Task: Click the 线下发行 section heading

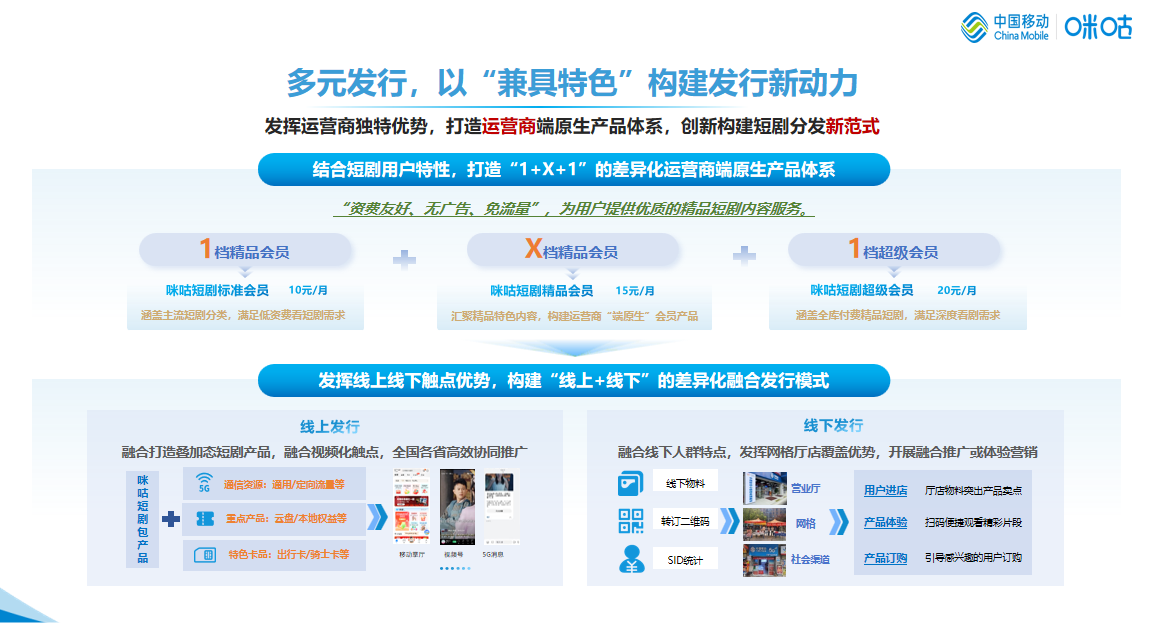Action: click(833, 425)
